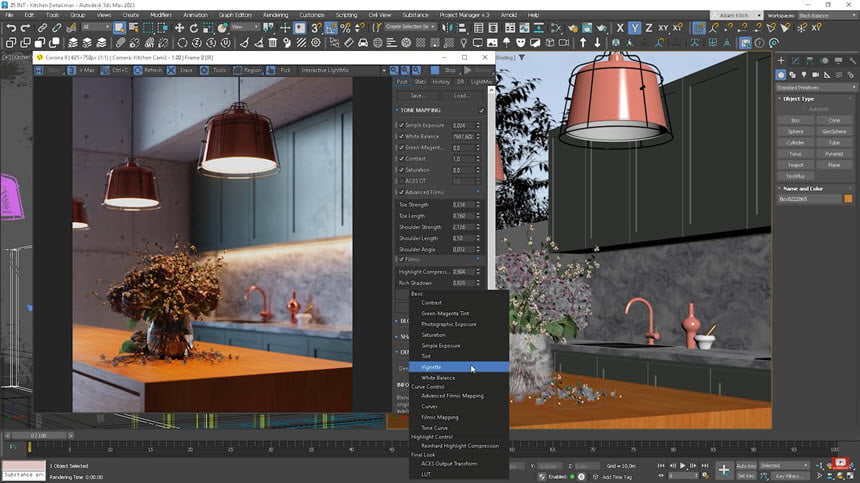Click the Undo arrow icon
The image size is (860, 483).
[x=11, y=27]
